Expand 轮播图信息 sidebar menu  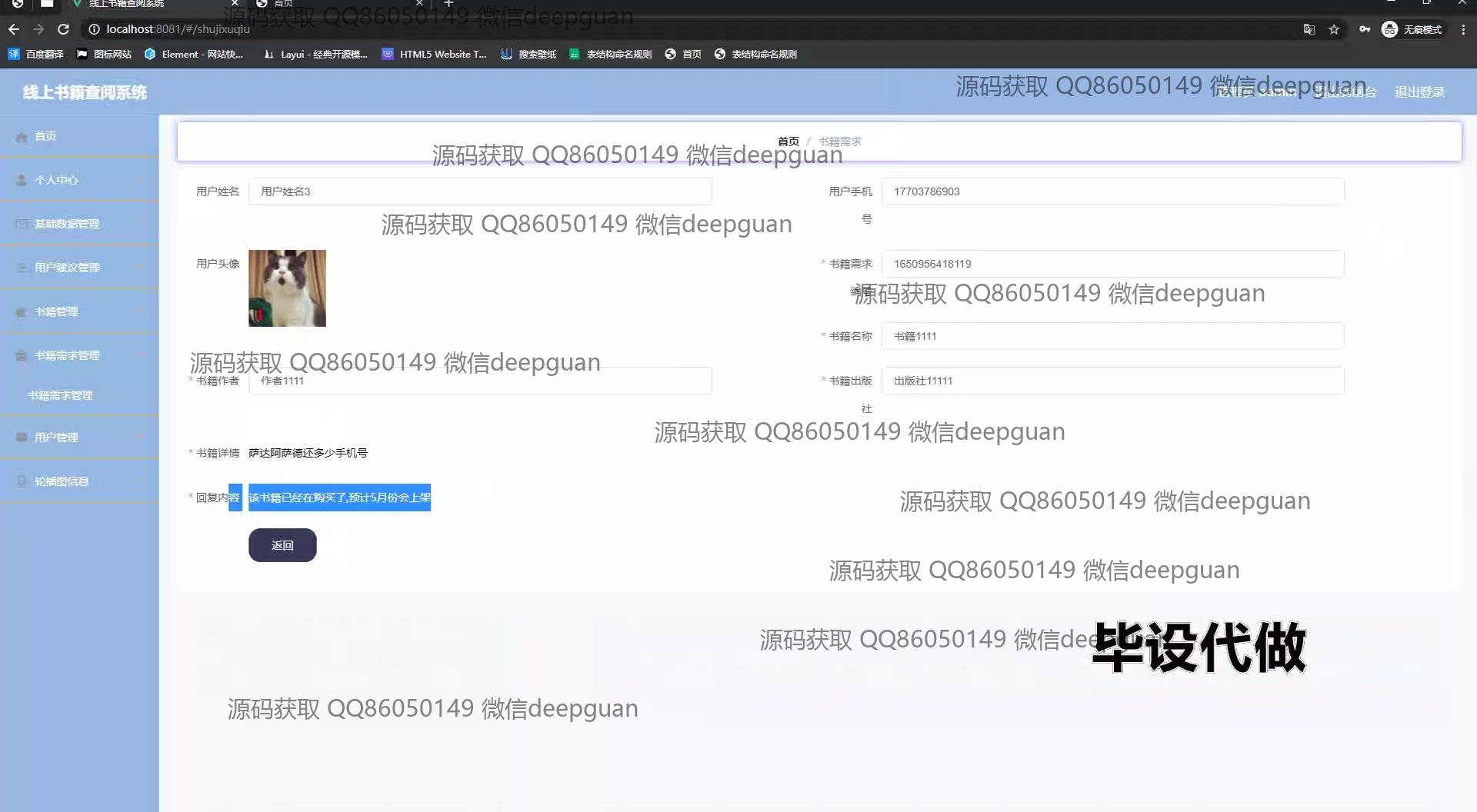(79, 481)
